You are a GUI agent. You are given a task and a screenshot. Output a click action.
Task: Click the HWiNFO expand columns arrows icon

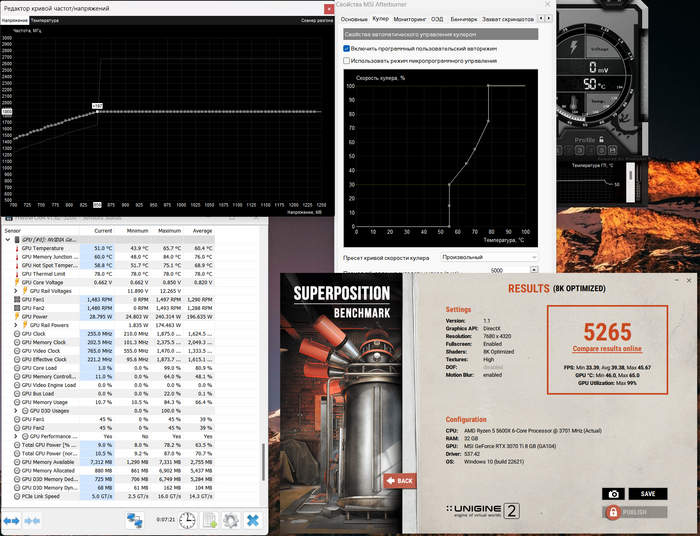12,521
